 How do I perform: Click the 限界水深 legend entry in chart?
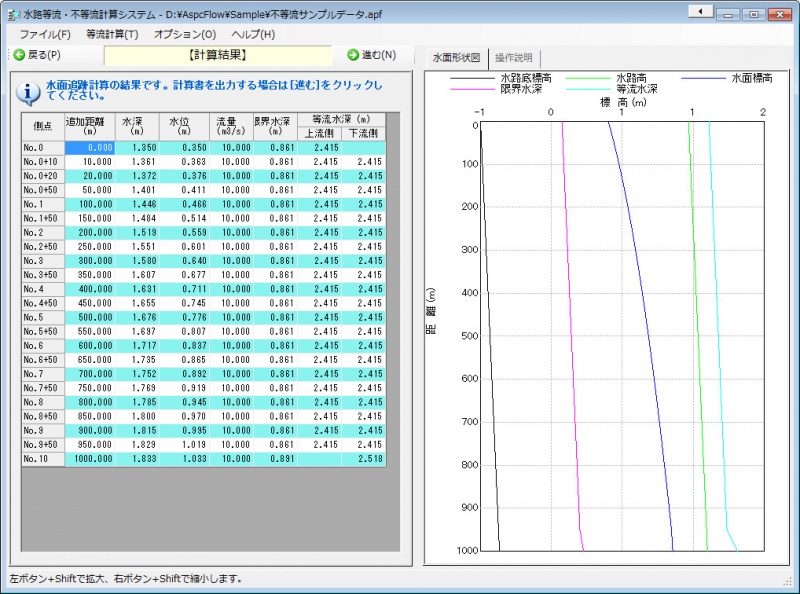pos(496,89)
